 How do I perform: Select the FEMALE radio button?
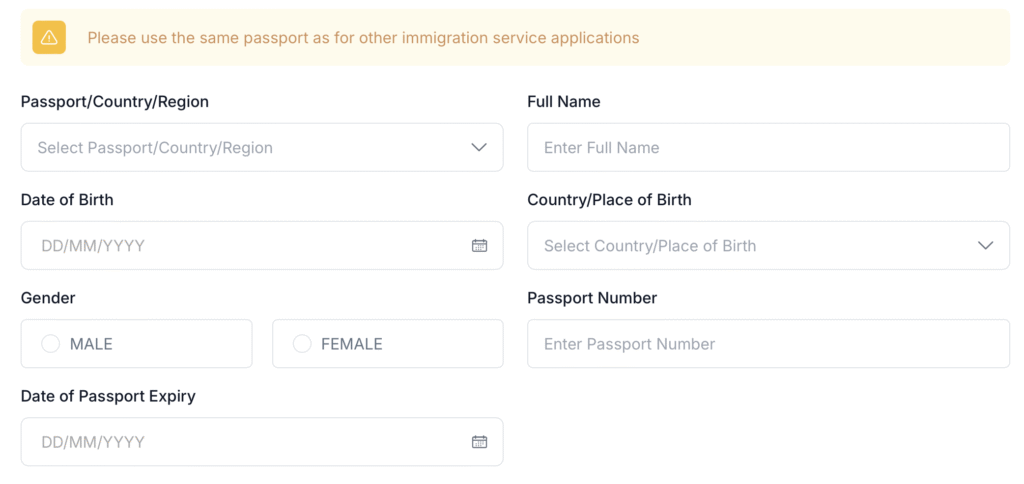[x=302, y=344]
